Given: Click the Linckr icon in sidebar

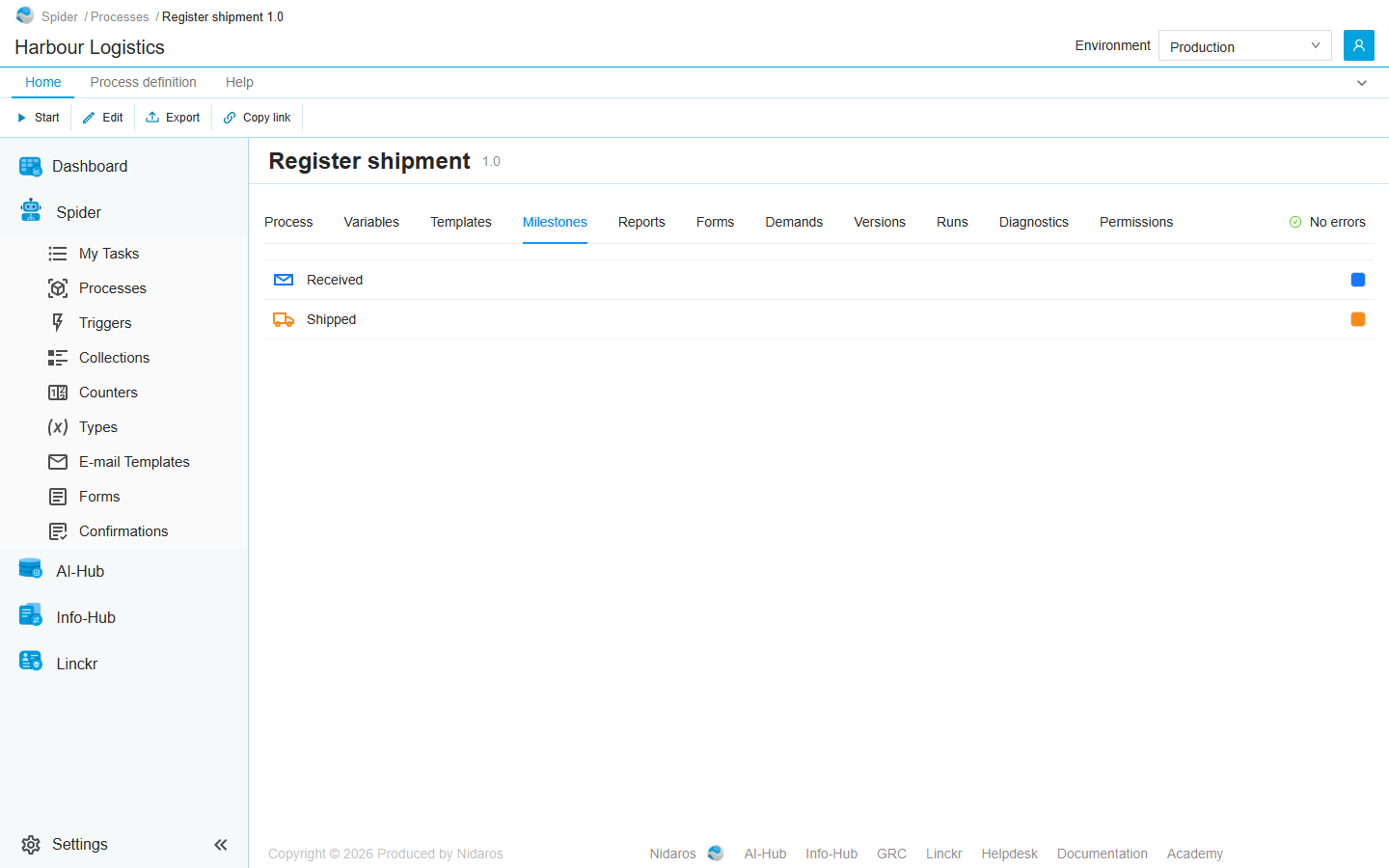Looking at the screenshot, I should 31,662.
